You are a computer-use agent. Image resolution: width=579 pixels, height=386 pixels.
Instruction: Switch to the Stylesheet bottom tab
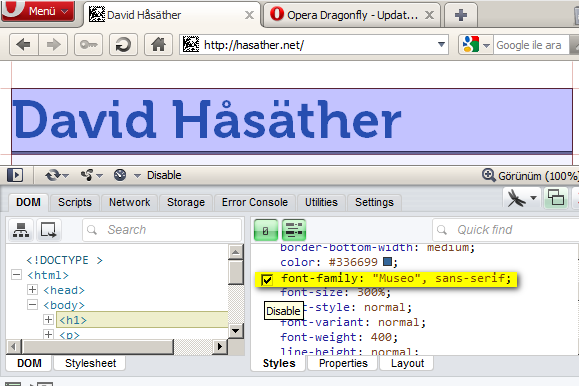click(90, 363)
